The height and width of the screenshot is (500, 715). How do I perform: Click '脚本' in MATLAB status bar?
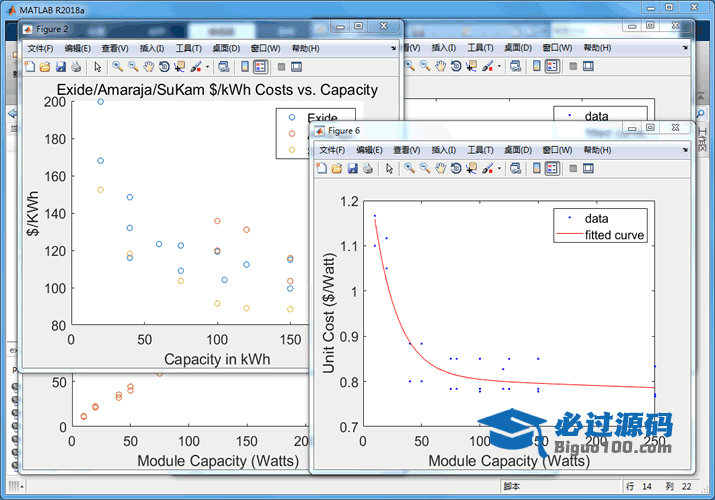512,487
